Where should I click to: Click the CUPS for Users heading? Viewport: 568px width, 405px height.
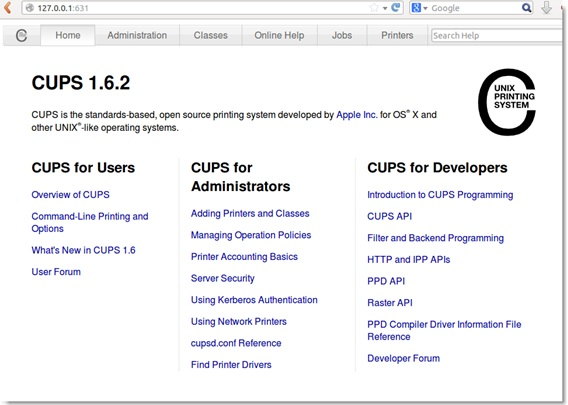click(x=83, y=168)
